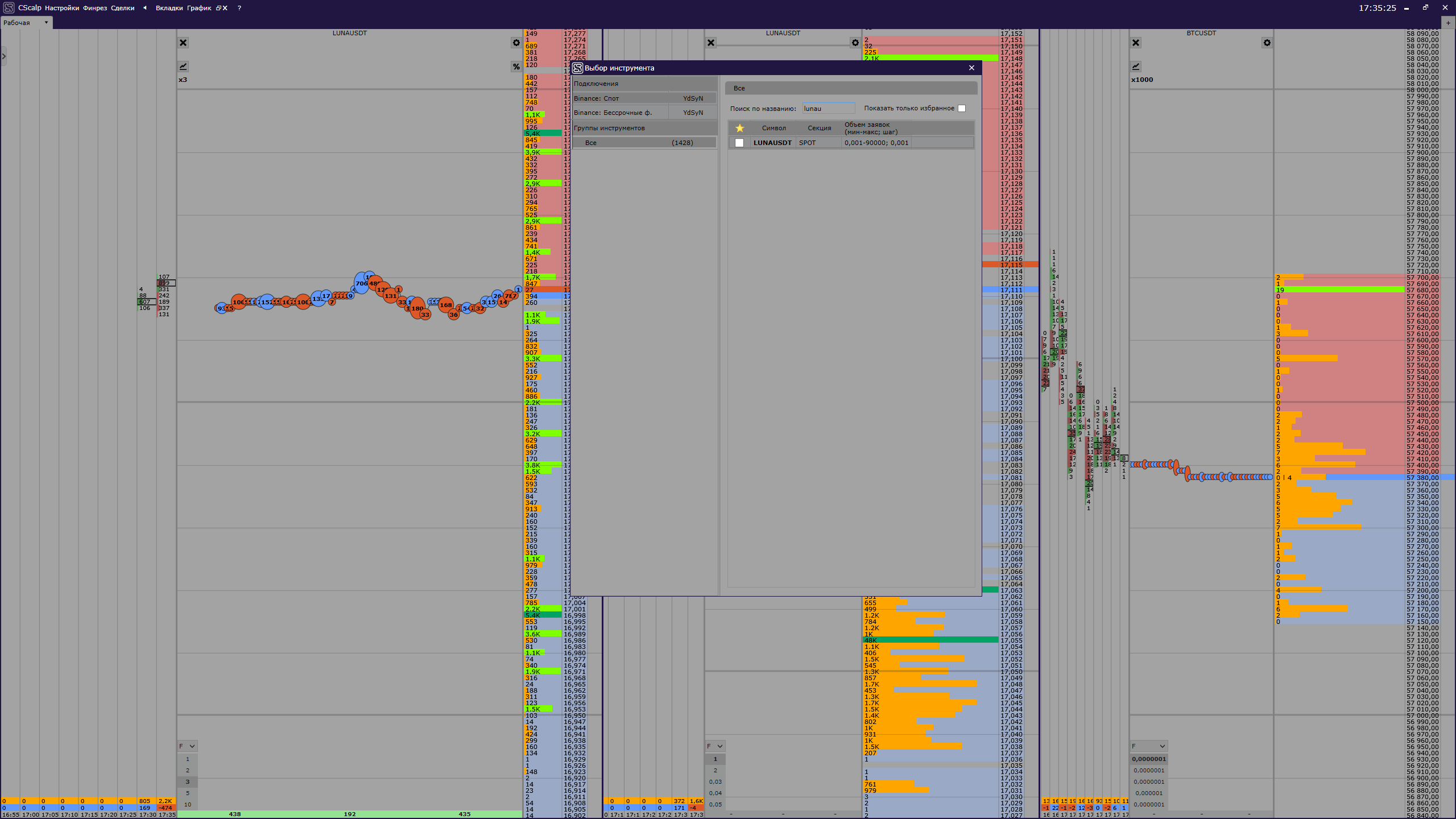Toggle the percent button in the first LUNAUSDT panel

tap(516, 67)
